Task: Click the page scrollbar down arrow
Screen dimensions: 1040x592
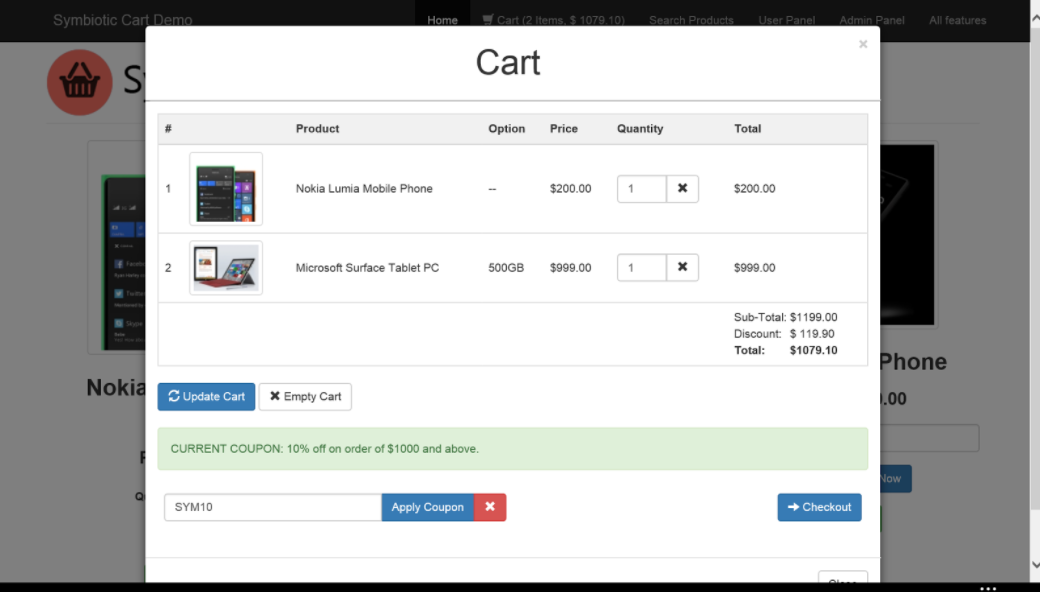Action: (1035, 565)
